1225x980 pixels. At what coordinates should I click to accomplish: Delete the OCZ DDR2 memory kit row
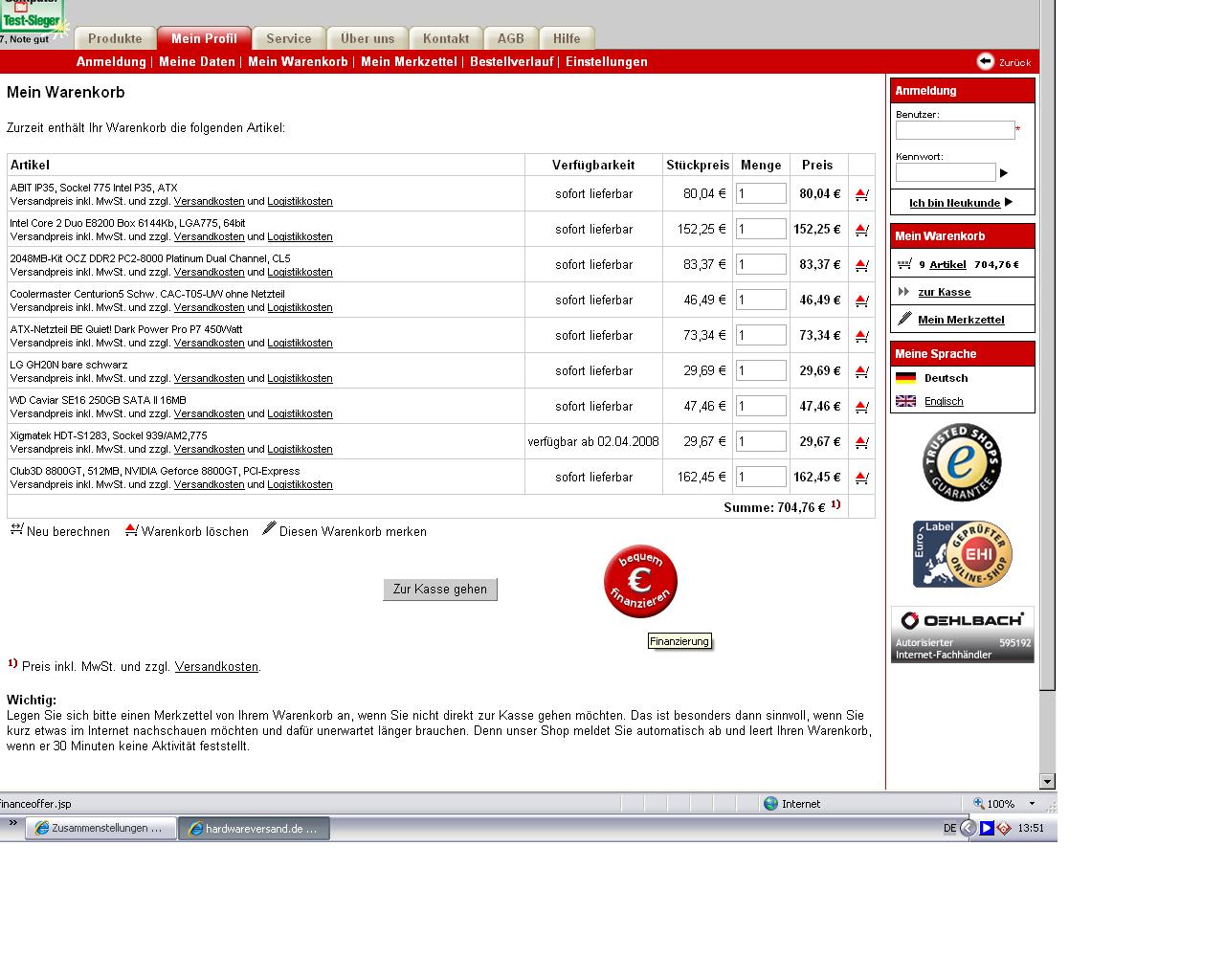[861, 265]
